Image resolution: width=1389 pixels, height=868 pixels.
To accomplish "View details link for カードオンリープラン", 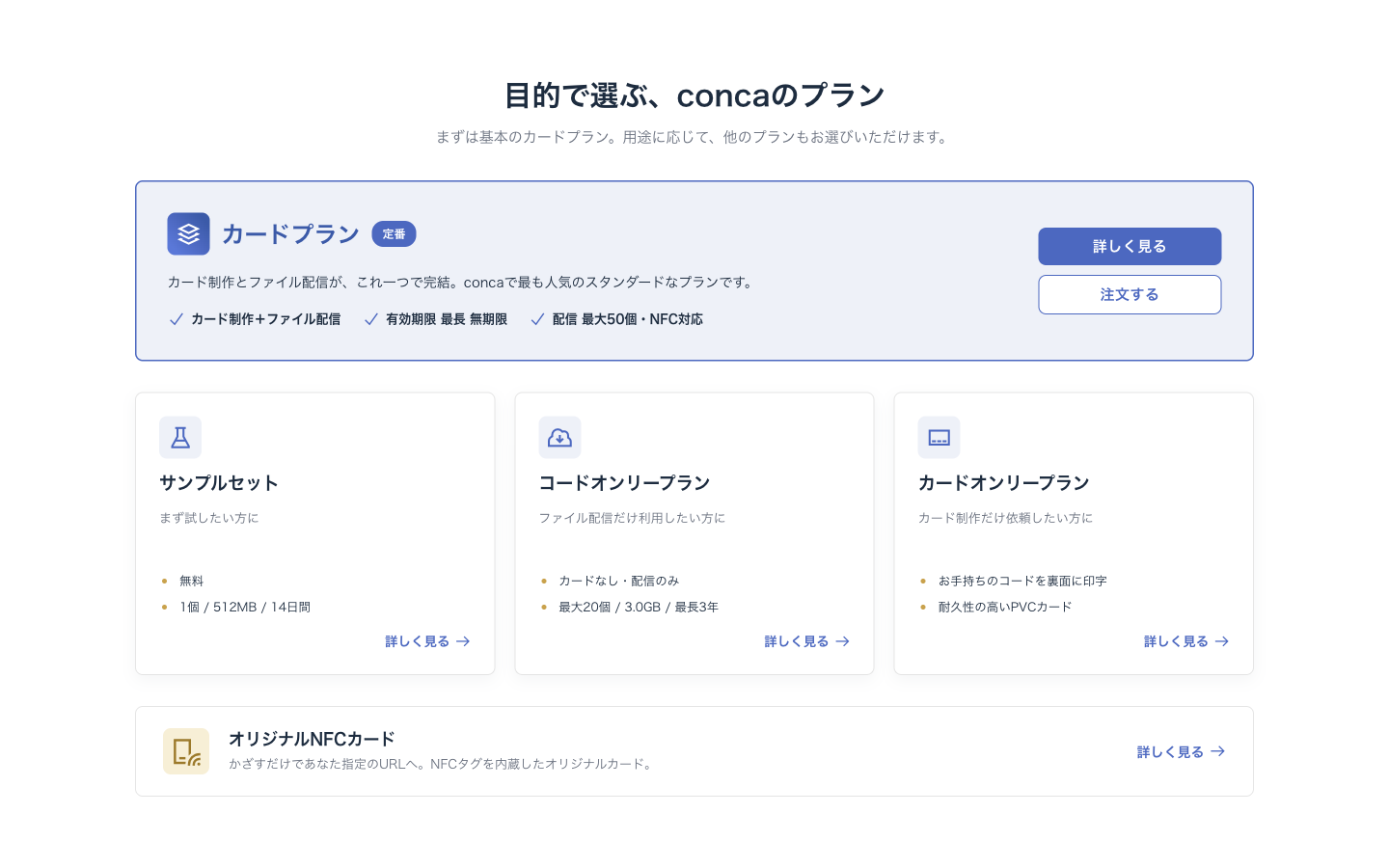I will 1186,641.
